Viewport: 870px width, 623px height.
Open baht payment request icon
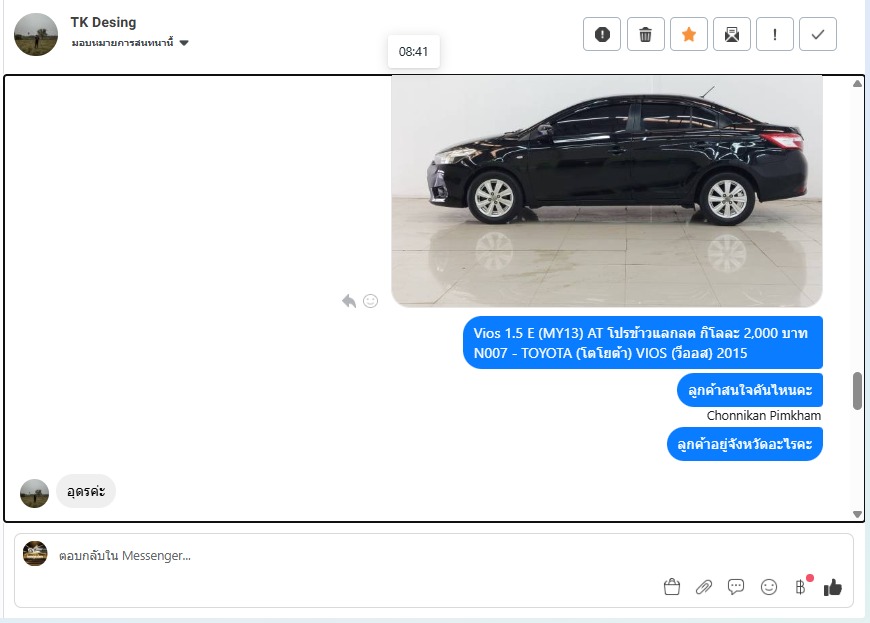[801, 587]
